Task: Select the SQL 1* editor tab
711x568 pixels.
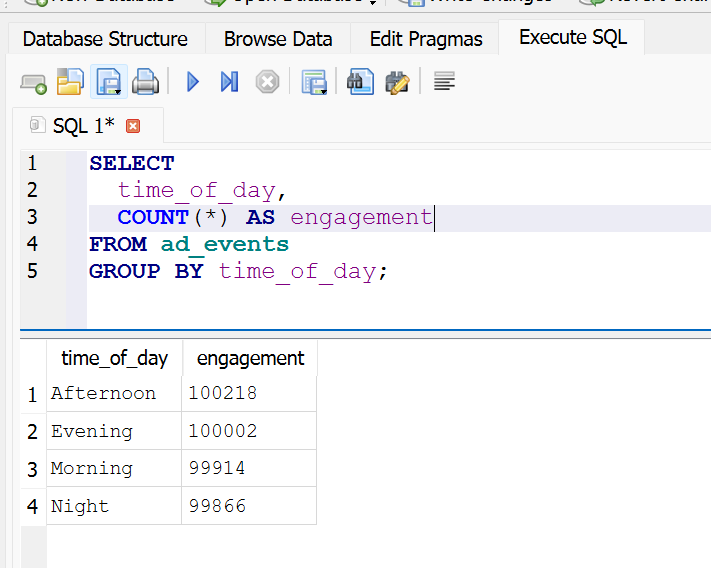Action: tap(82, 126)
